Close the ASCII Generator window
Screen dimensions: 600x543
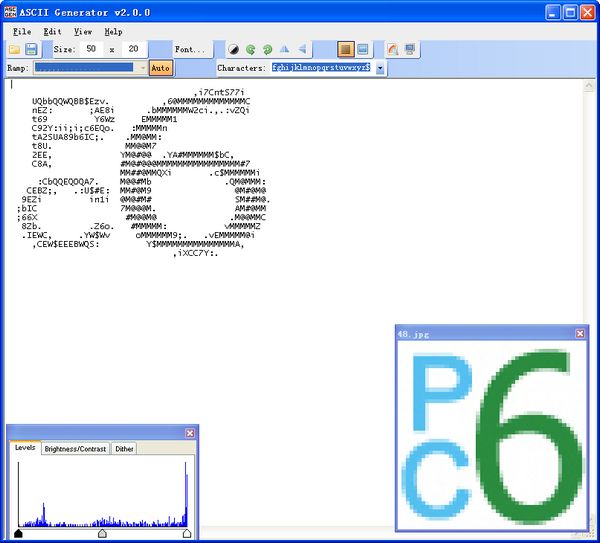point(587,13)
